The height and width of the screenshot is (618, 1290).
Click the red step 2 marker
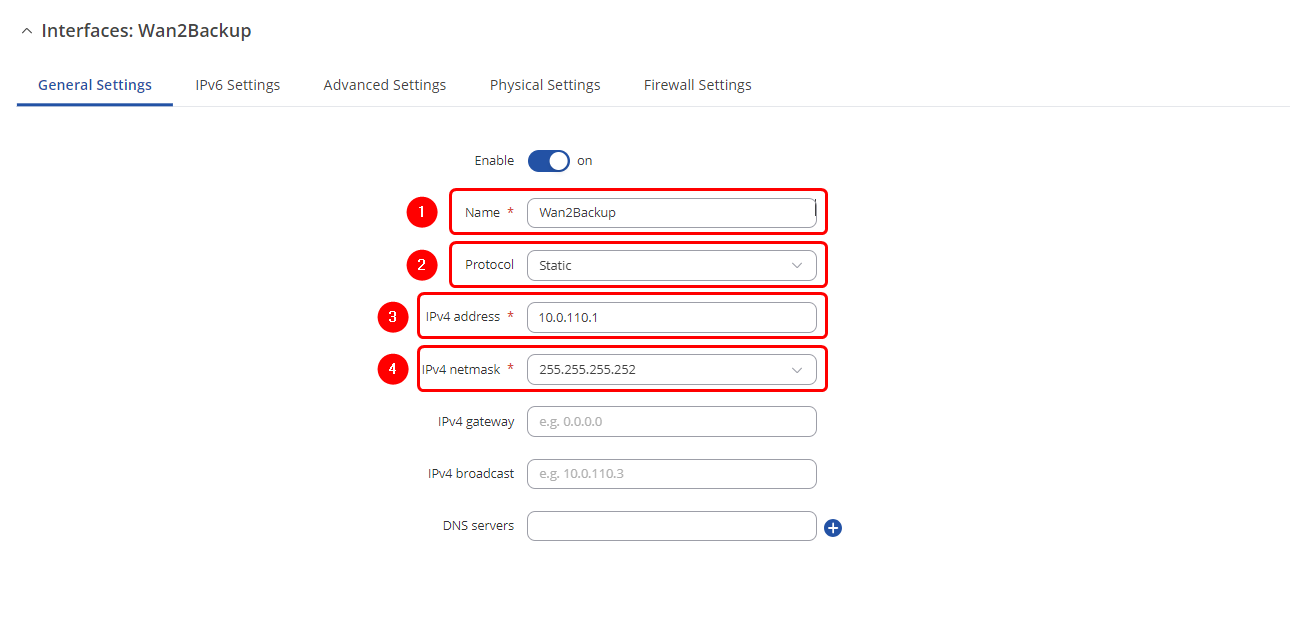click(x=422, y=265)
